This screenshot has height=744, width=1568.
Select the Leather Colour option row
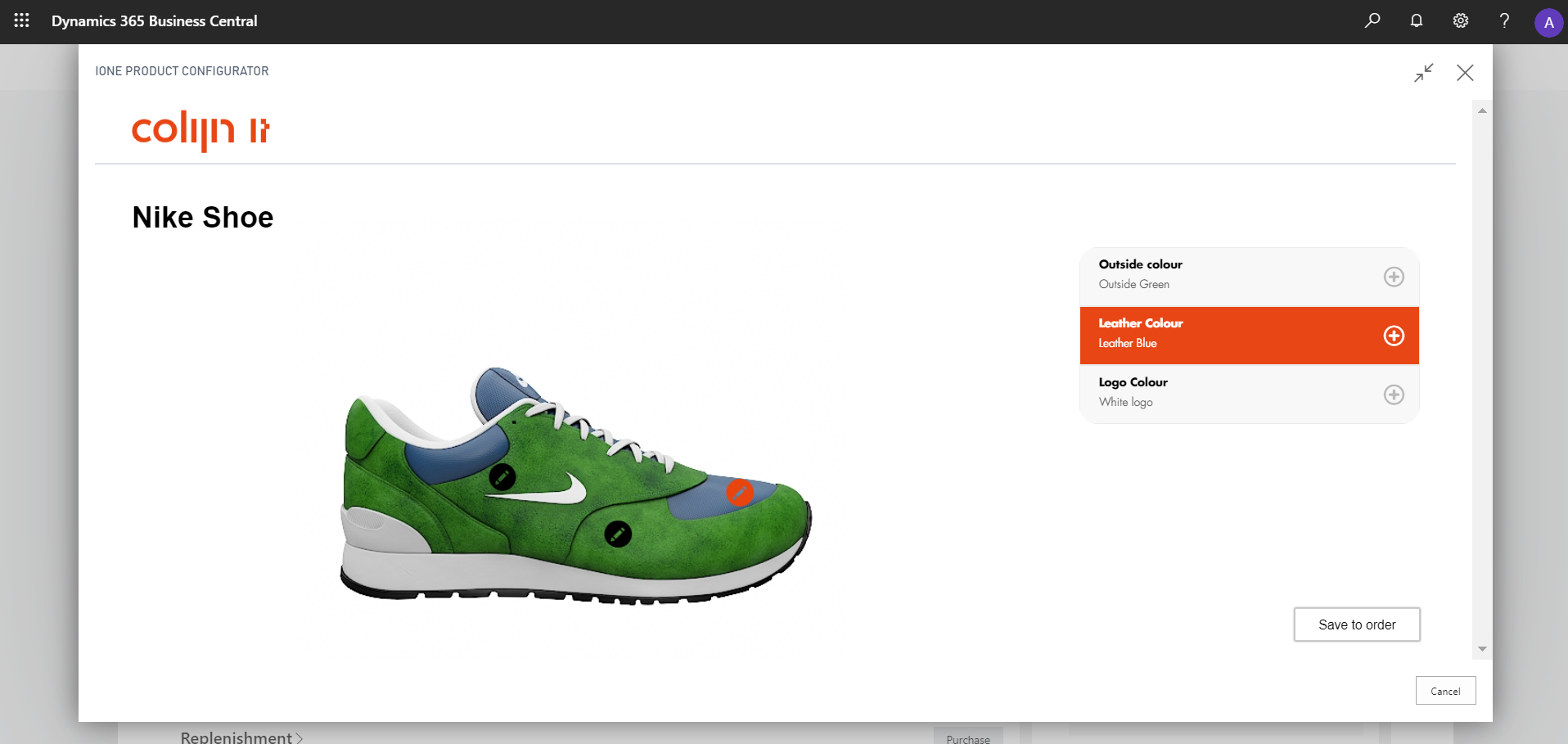pos(1249,336)
